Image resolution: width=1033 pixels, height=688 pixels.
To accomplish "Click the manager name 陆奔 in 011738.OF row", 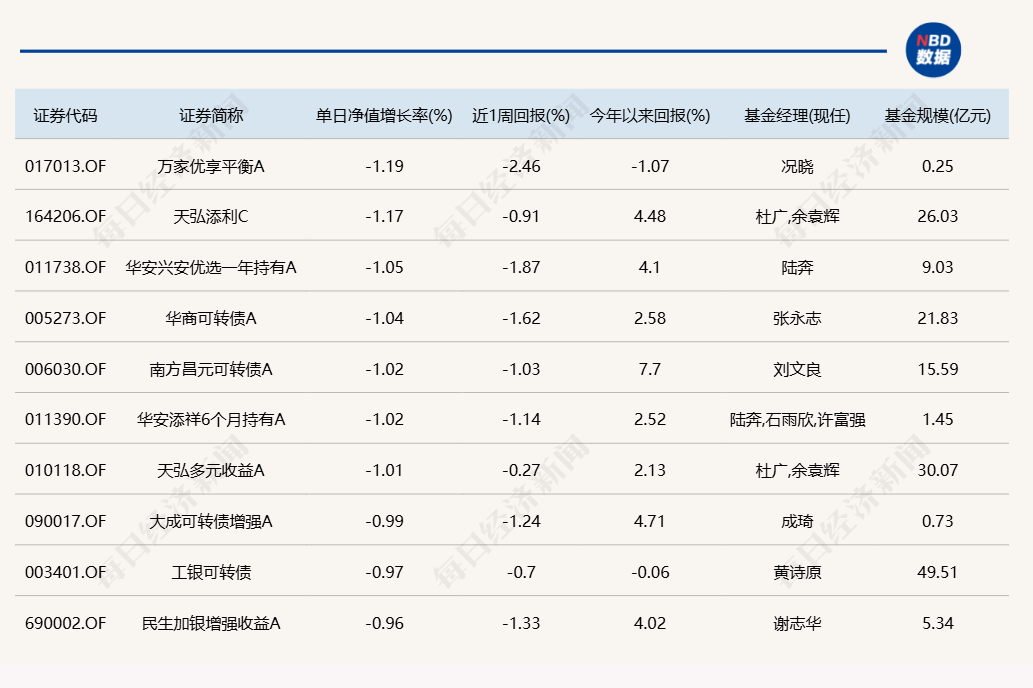I will 797,267.
